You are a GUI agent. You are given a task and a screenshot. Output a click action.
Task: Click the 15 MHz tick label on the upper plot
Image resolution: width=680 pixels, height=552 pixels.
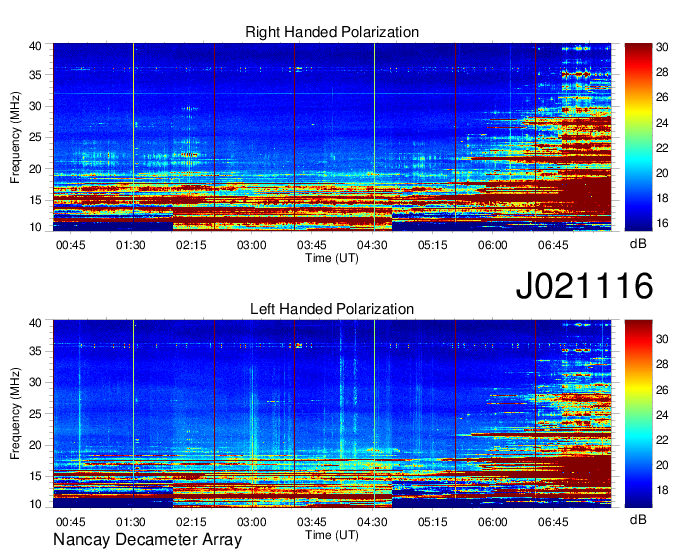pyautogui.click(x=35, y=200)
